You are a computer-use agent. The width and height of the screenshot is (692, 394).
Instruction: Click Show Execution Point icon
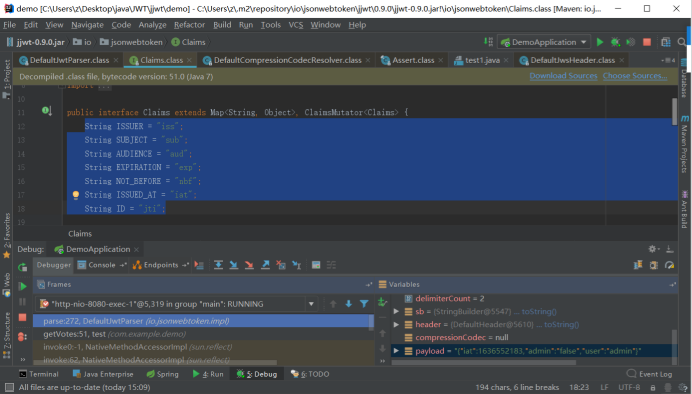[x=199, y=265]
